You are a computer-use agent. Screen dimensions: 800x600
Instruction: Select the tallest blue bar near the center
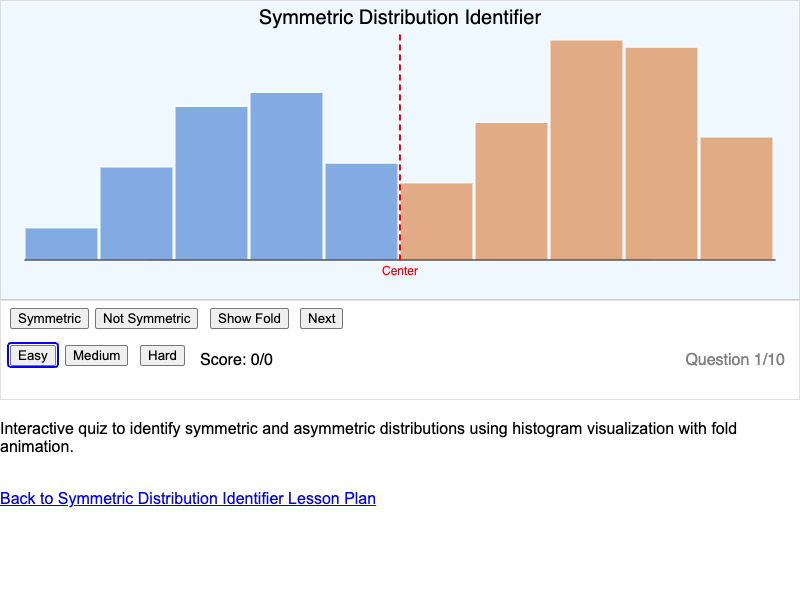click(x=286, y=175)
